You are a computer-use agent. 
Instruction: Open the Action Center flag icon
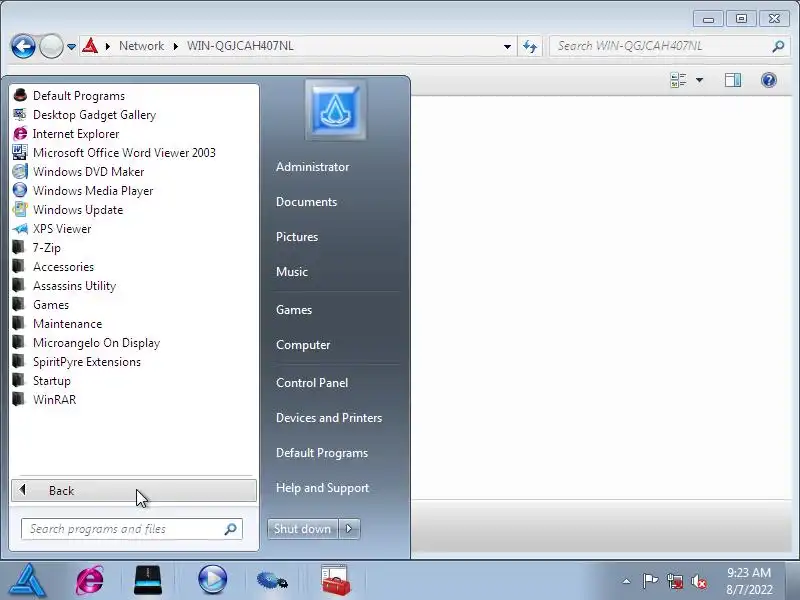[x=650, y=581]
